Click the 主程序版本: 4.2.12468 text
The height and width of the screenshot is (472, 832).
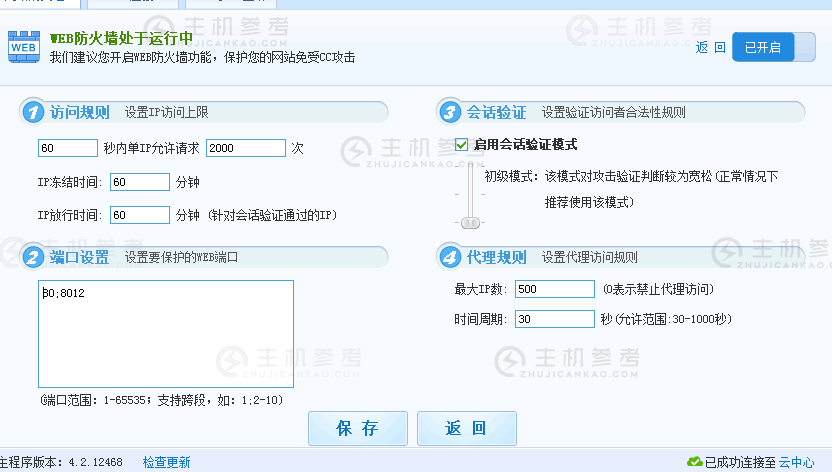click(61, 462)
